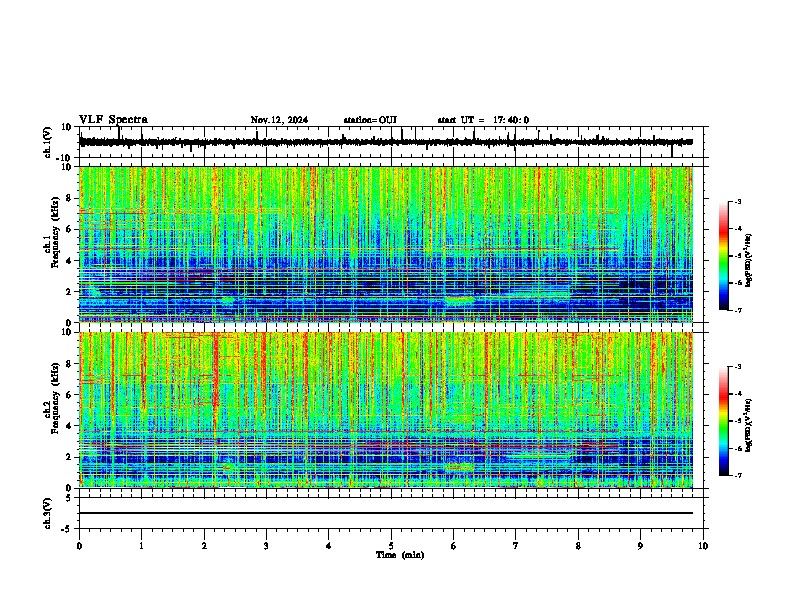Click the color scale bar beside ch.1 spectrogram
792x612 pixels.
click(724, 256)
